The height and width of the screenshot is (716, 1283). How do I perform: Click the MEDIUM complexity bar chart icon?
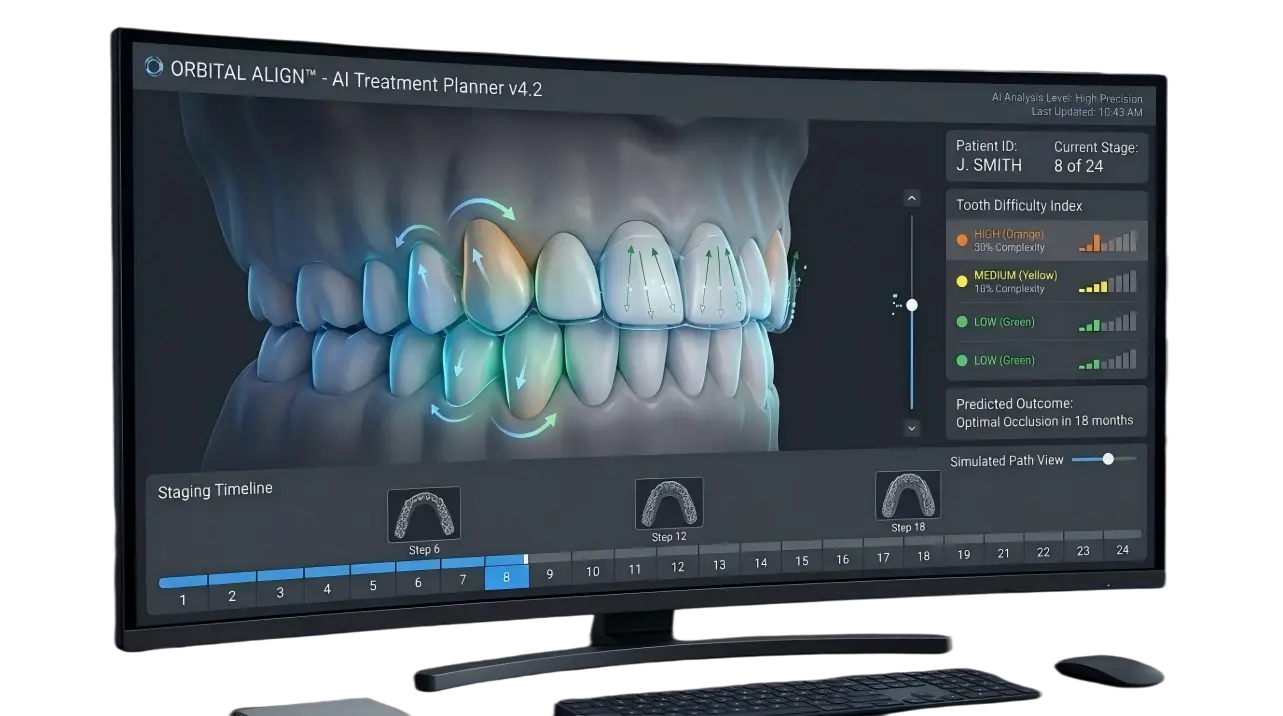tap(1107, 282)
